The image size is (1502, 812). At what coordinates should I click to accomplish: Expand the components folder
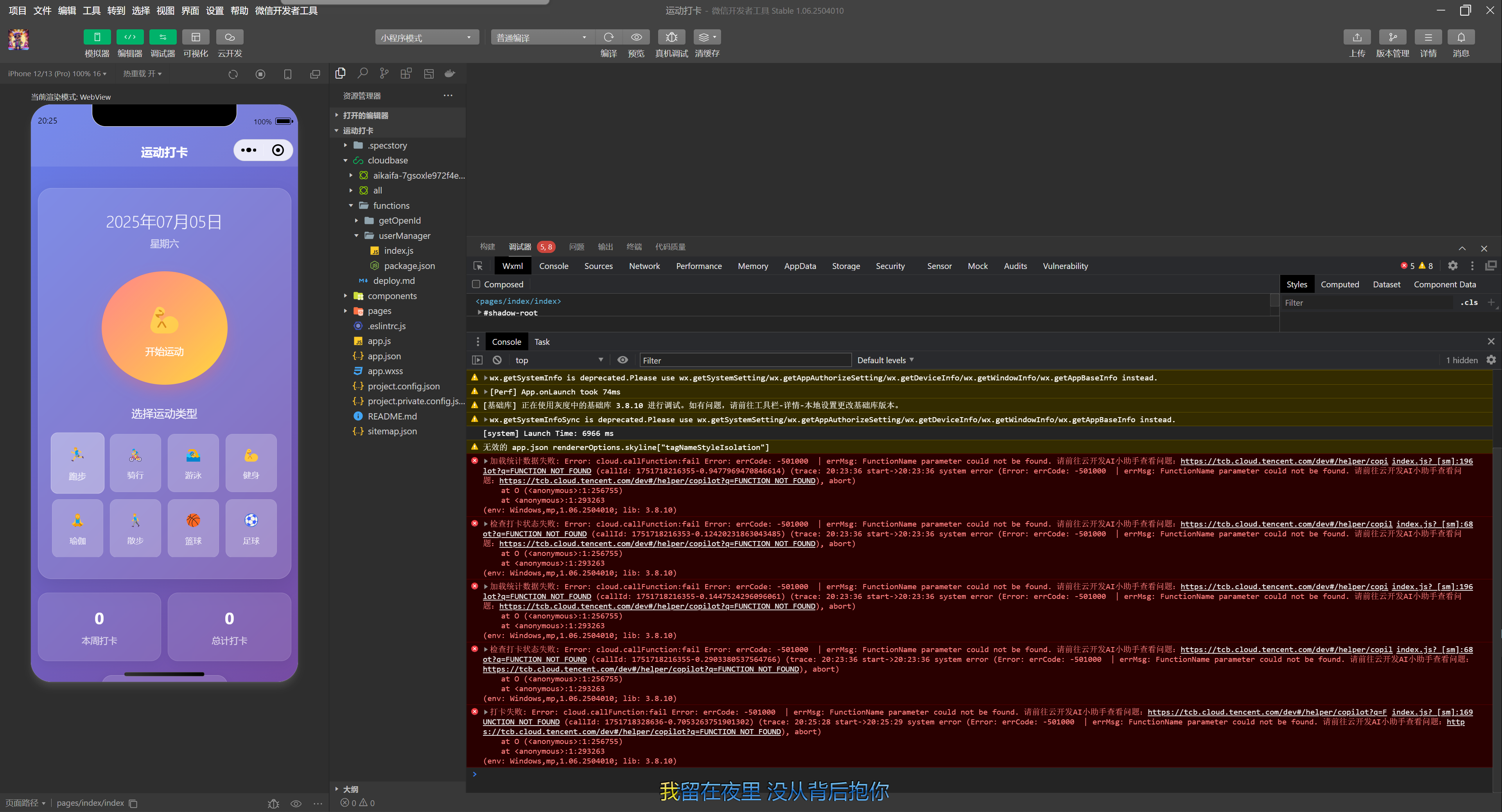tap(392, 296)
